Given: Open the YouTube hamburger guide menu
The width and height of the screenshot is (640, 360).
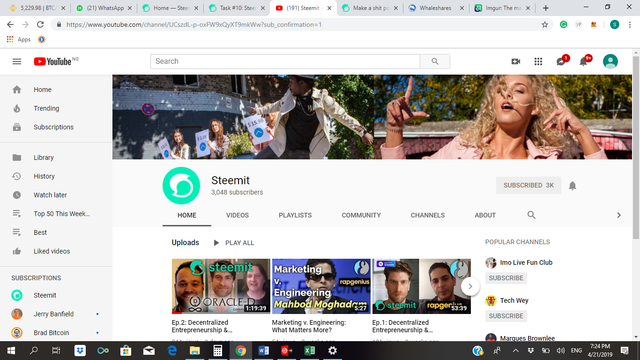Looking at the screenshot, I should pyautogui.click(x=17, y=62).
